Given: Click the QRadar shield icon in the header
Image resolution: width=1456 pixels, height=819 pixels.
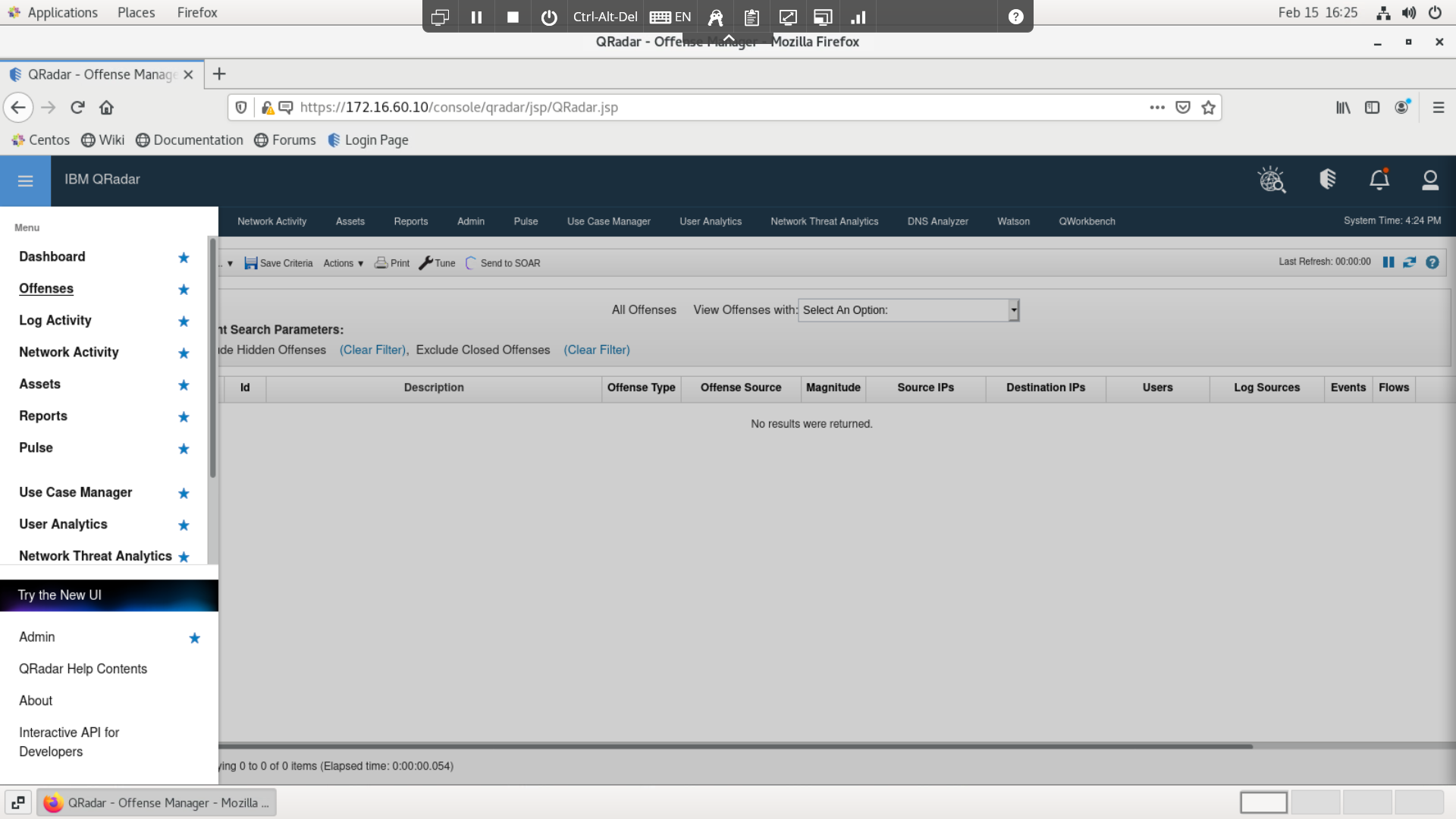Looking at the screenshot, I should [x=1327, y=180].
